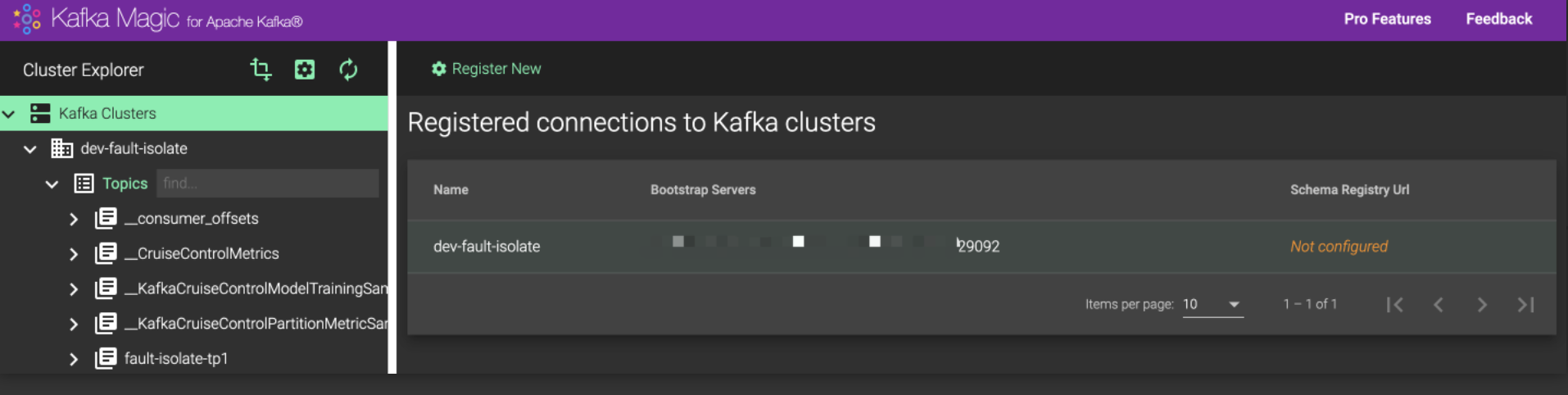Viewport: 1568px width, 395px height.
Task: Open Feedback in top bar
Action: 1498,19
